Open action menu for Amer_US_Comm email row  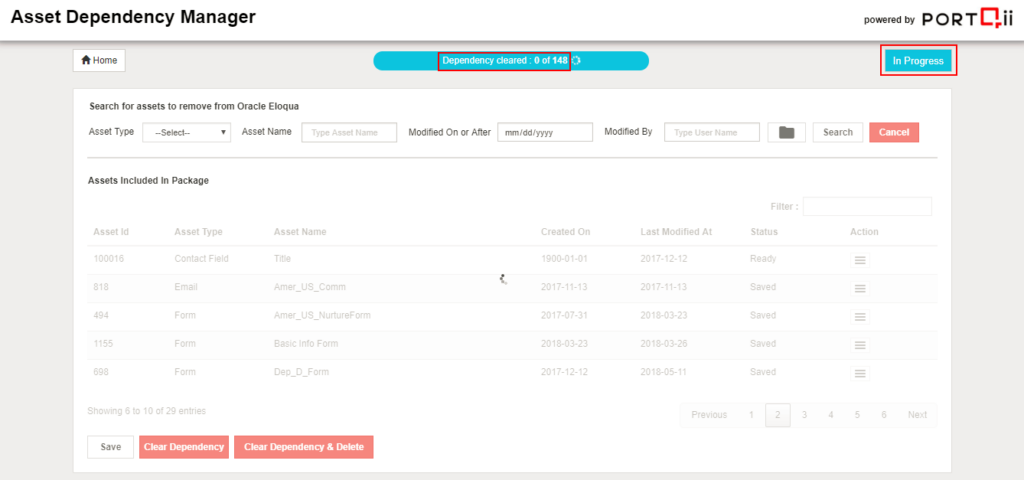(859, 288)
